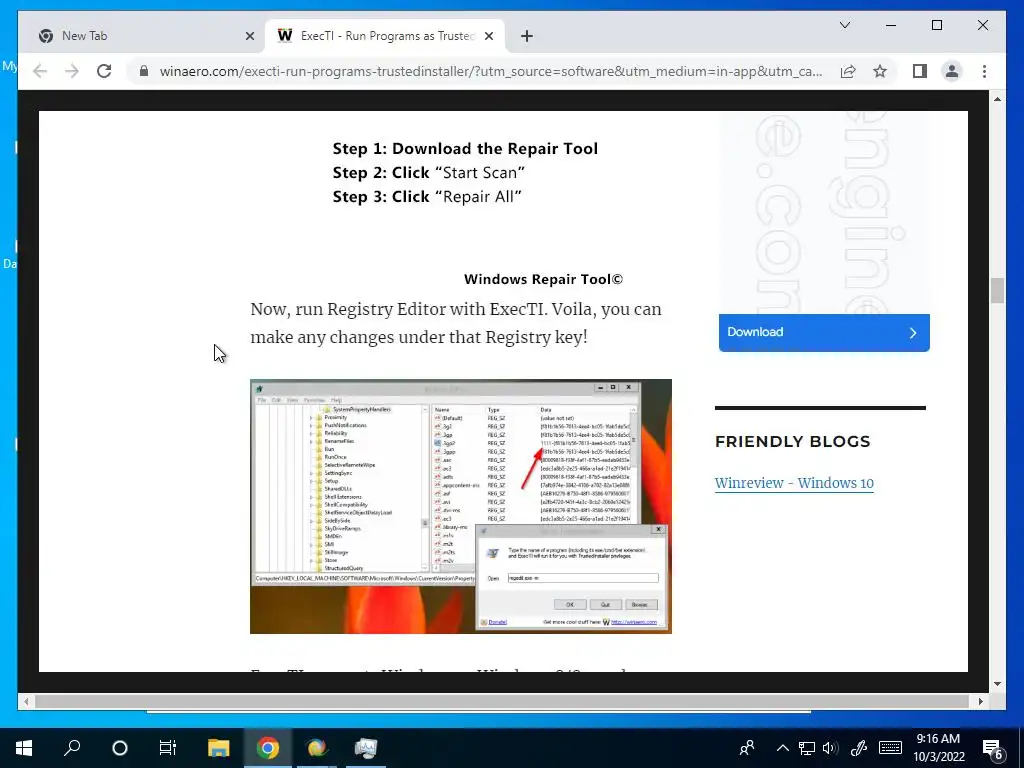Open the Chrome side panel
Screen dimensions: 1024x768
click(x=920, y=71)
